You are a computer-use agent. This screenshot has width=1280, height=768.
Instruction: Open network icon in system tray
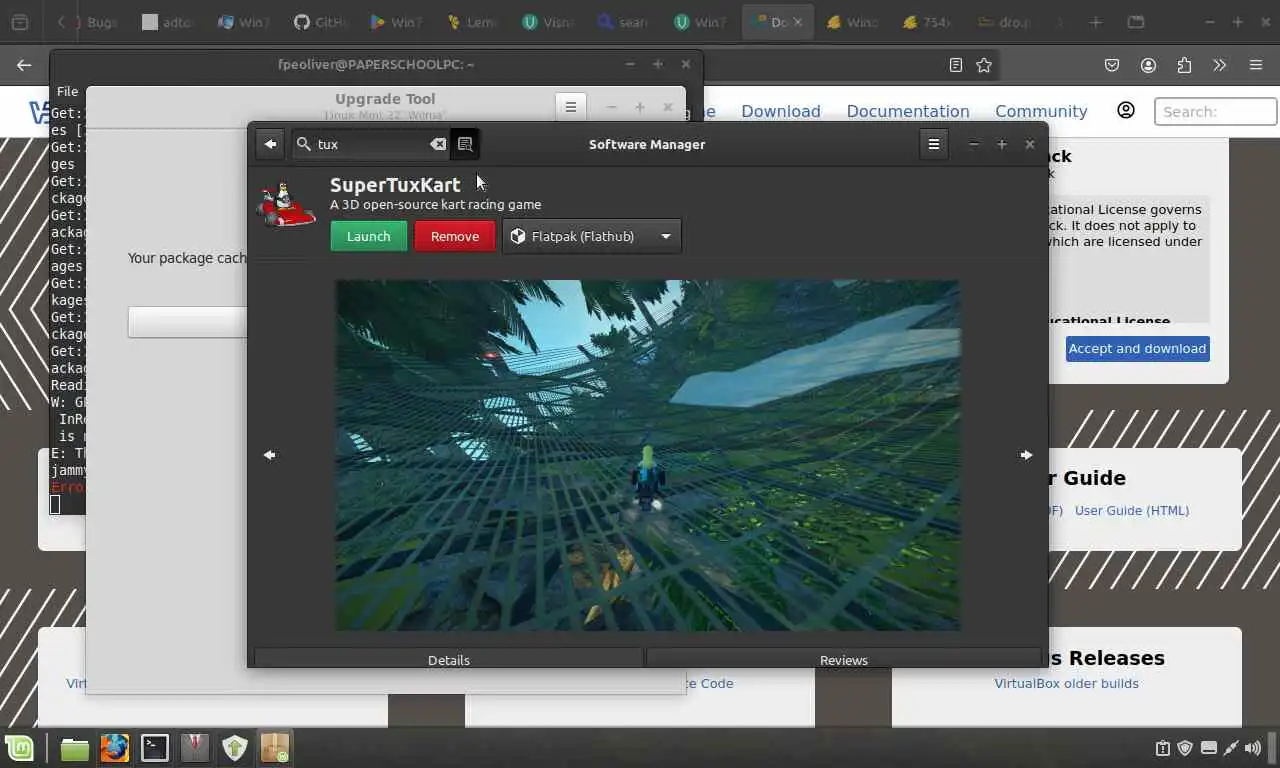[x=1232, y=748]
